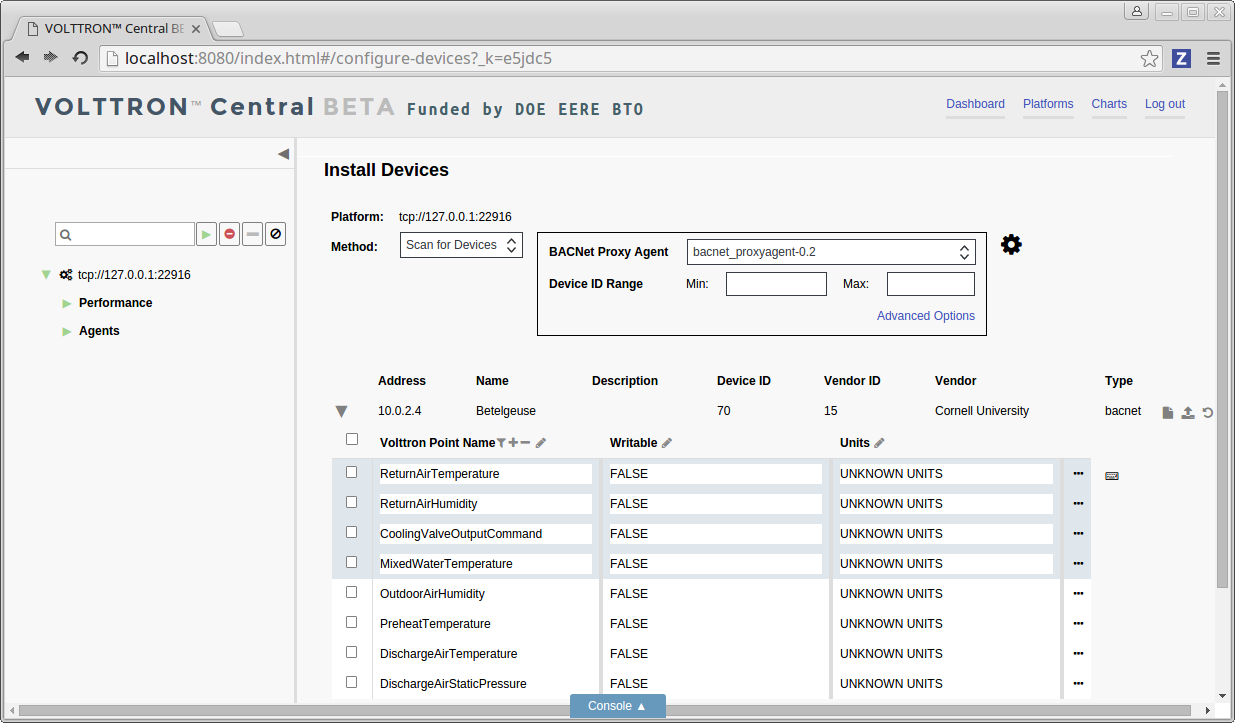Open the ellipsis menu for DischargeAirTemperature row
1235x723 pixels.
pos(1078,654)
